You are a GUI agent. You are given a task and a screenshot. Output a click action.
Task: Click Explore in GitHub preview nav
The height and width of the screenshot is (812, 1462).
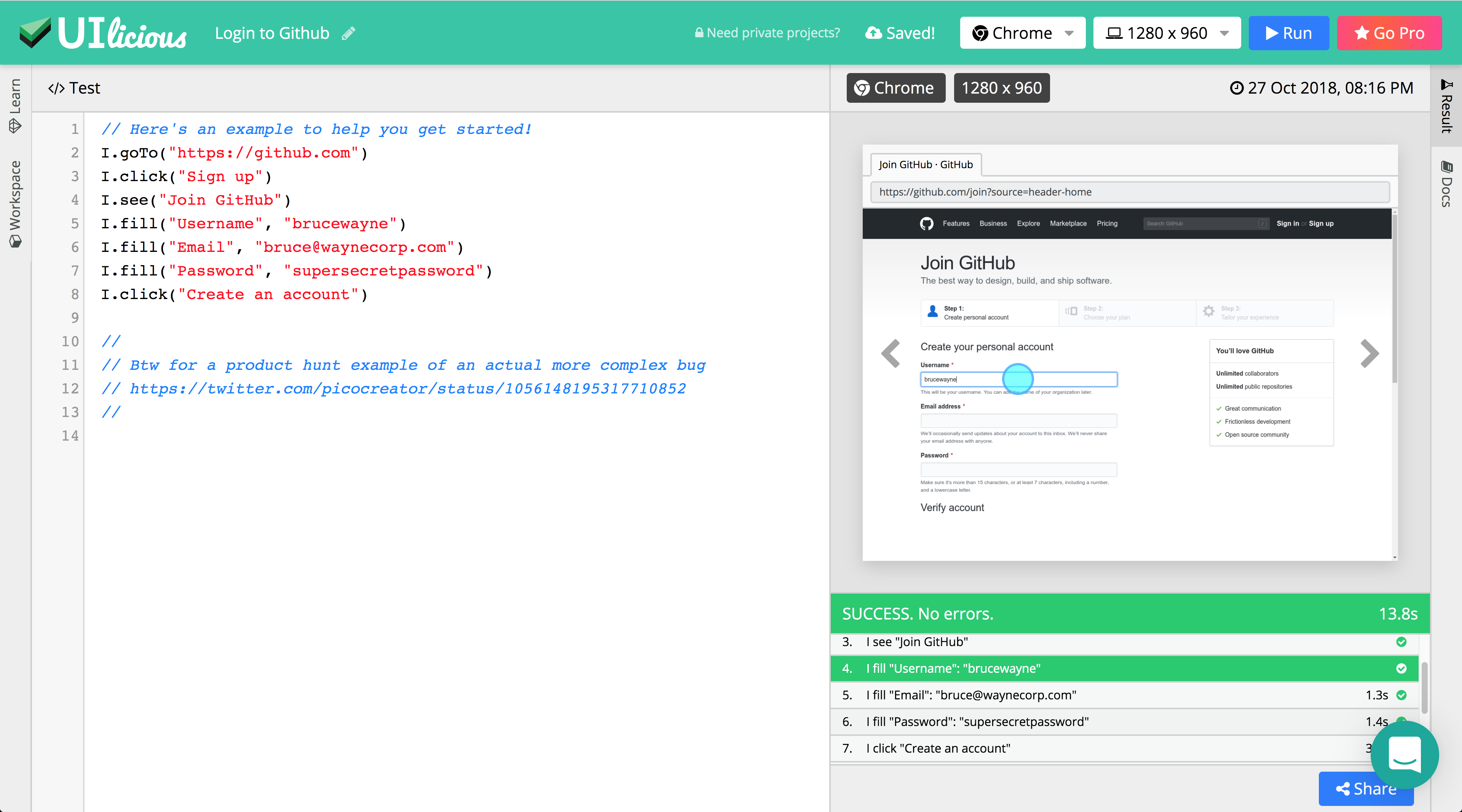point(1028,223)
